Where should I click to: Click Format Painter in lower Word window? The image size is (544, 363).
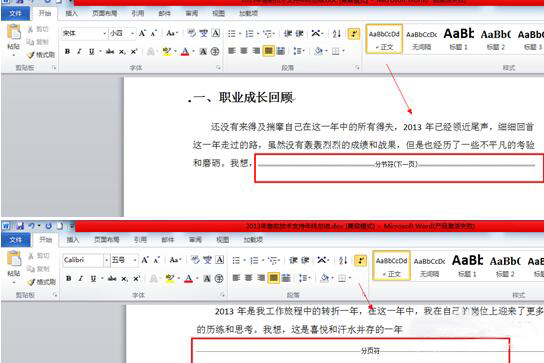[x=42, y=282]
